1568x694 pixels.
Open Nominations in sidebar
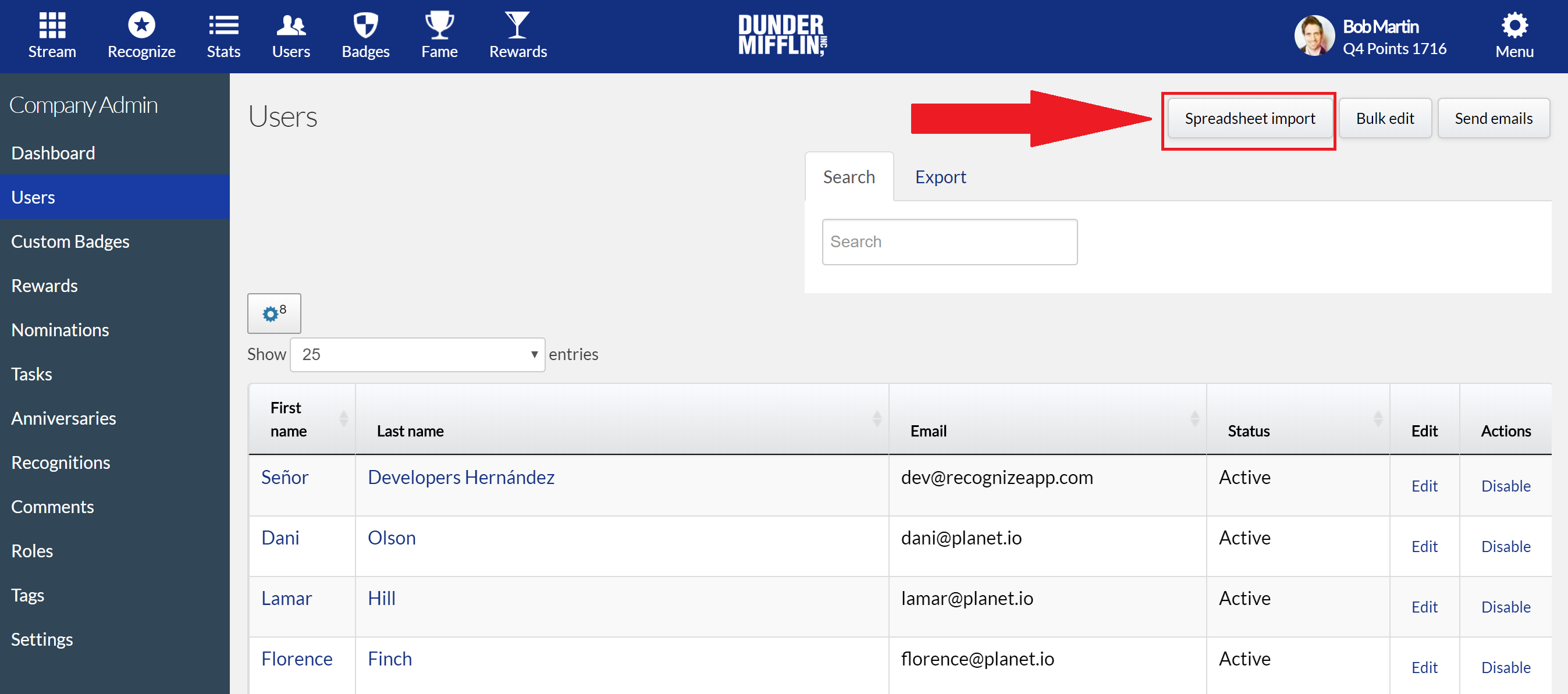coord(115,330)
